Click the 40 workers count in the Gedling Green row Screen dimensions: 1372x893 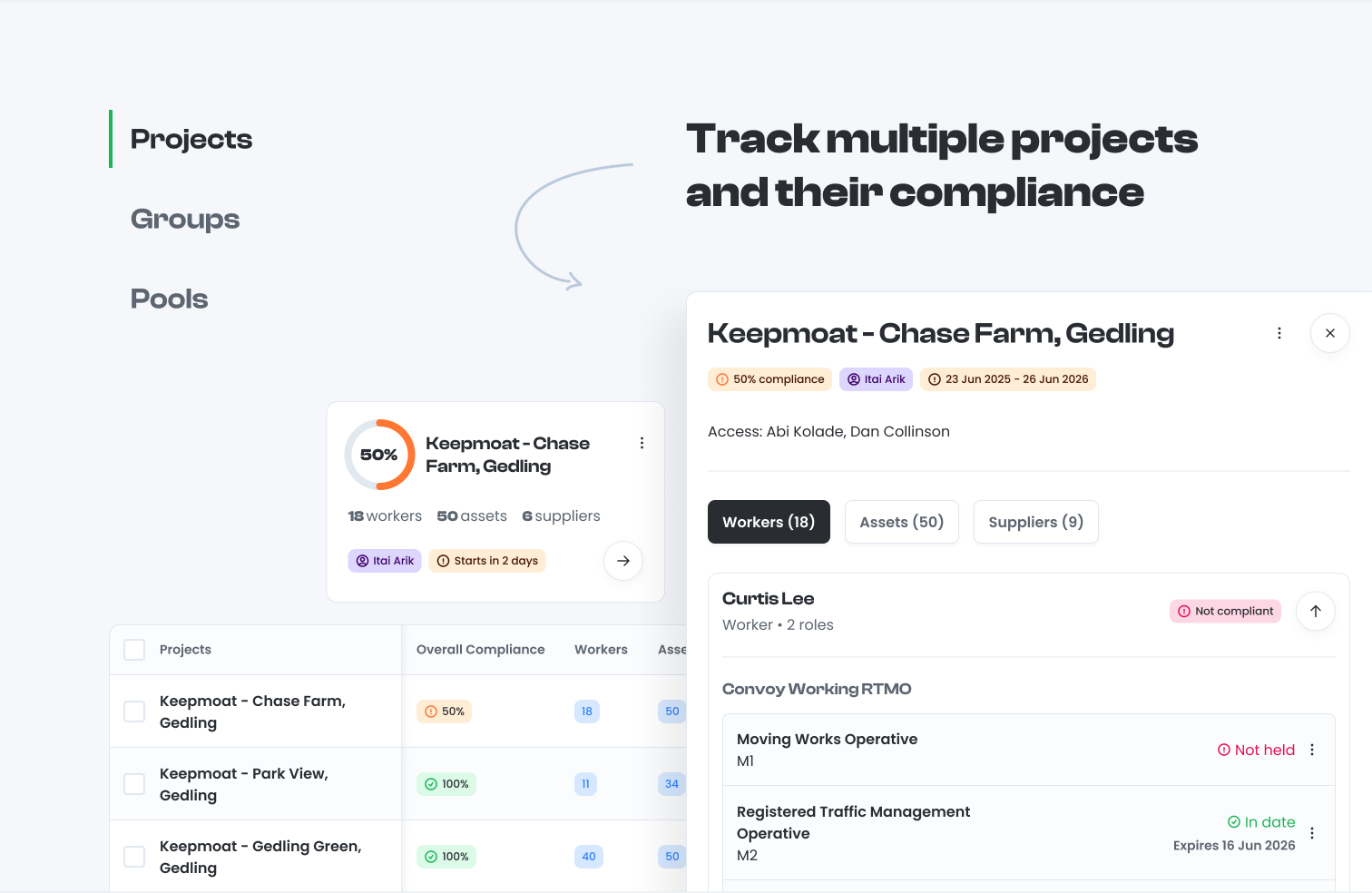pyautogui.click(x=589, y=857)
